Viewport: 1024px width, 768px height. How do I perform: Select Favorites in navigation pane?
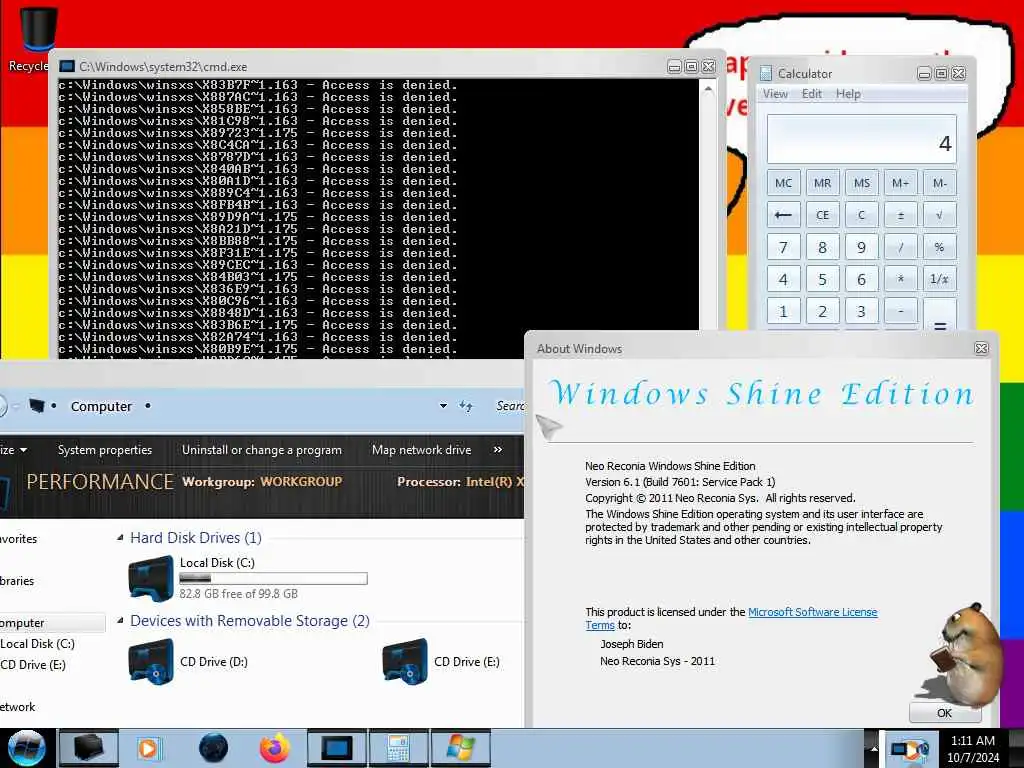[x=18, y=539]
